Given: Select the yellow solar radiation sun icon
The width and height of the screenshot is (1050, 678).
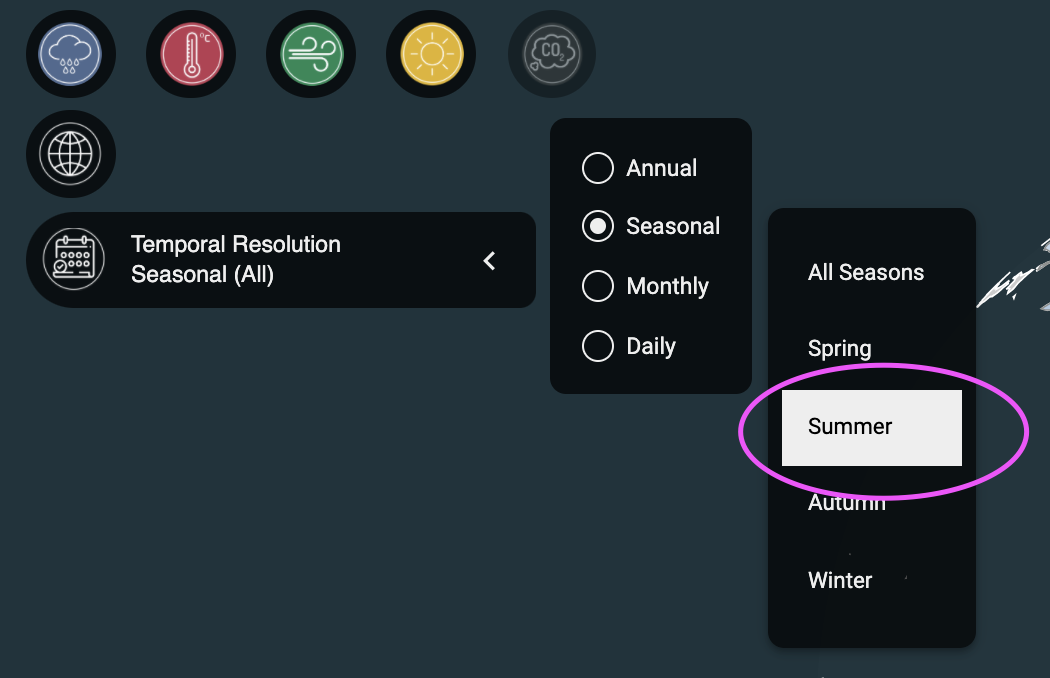Looking at the screenshot, I should point(431,54).
